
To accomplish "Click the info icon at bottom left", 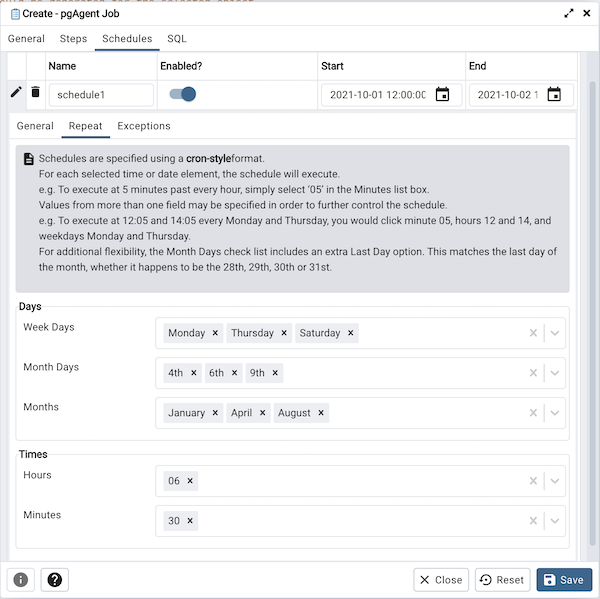I will coord(21,580).
